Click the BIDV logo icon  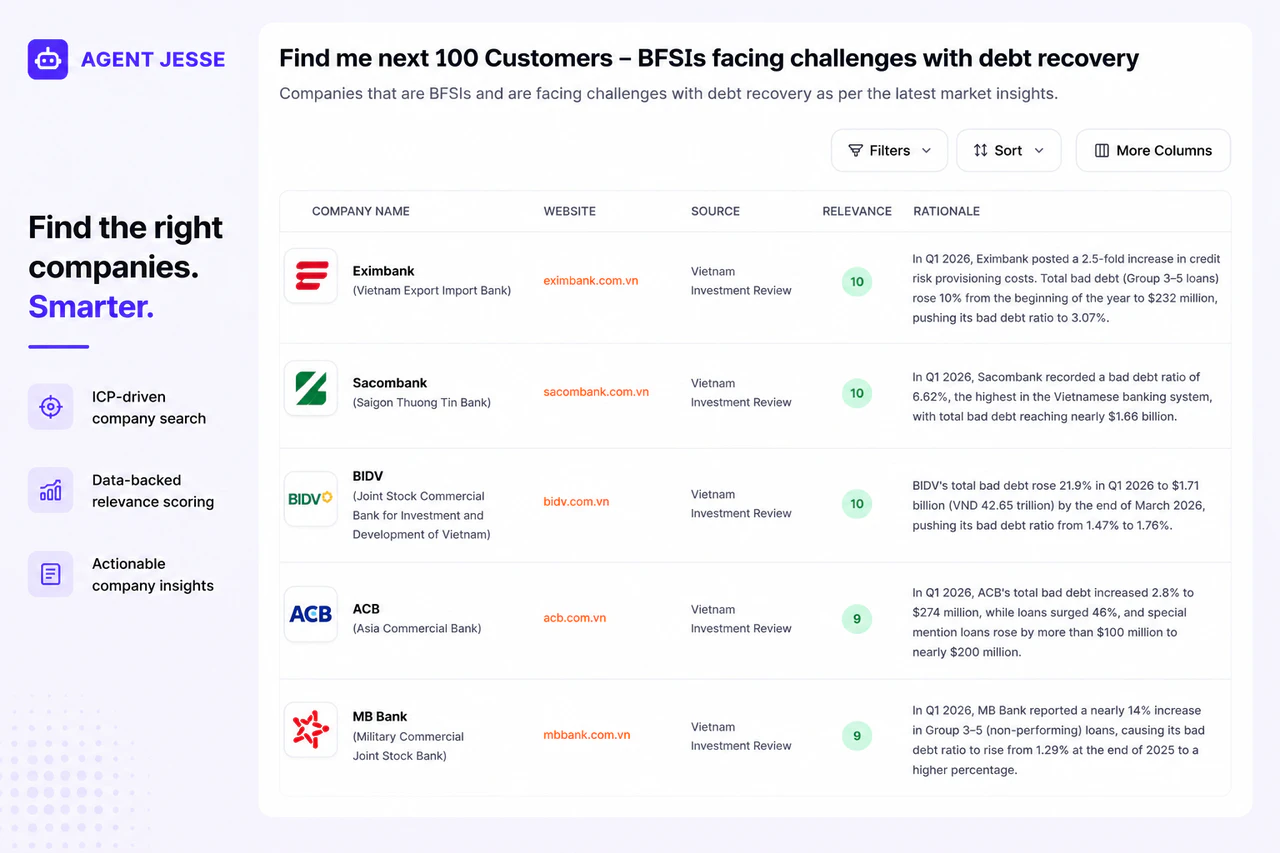[x=311, y=499]
